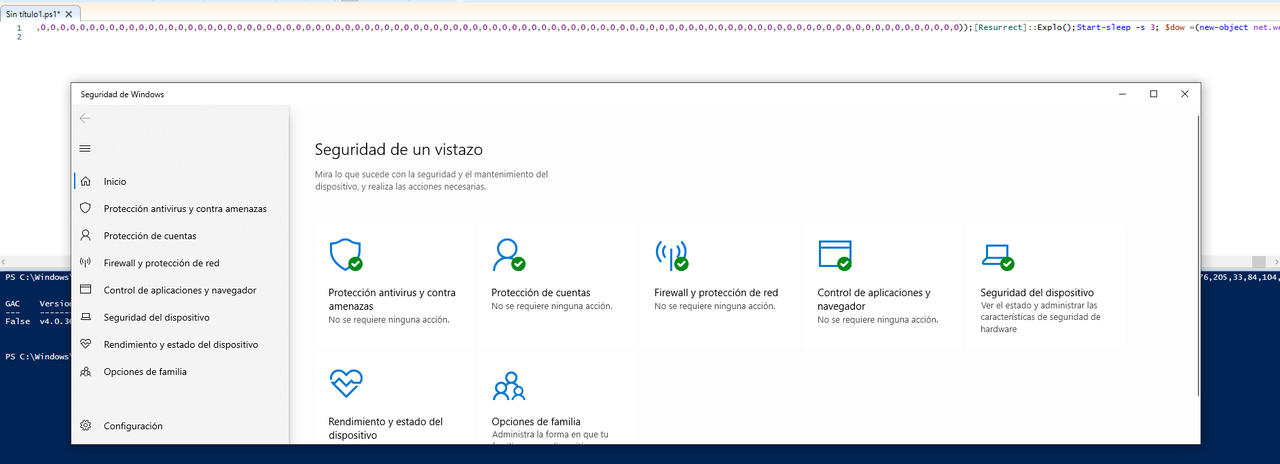Click the Protección de cuentas card title
This screenshot has height=464, width=1280.
tap(541, 293)
